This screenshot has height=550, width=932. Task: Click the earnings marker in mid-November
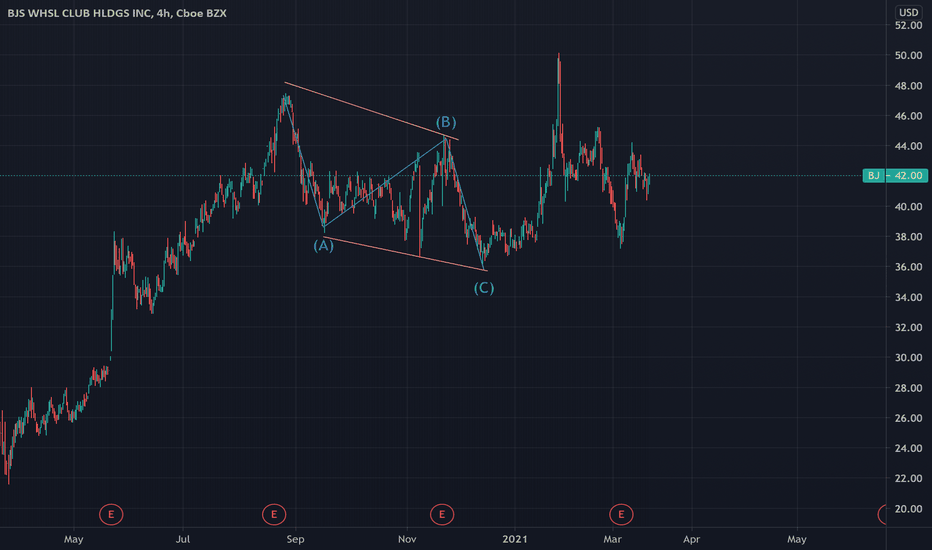442,514
